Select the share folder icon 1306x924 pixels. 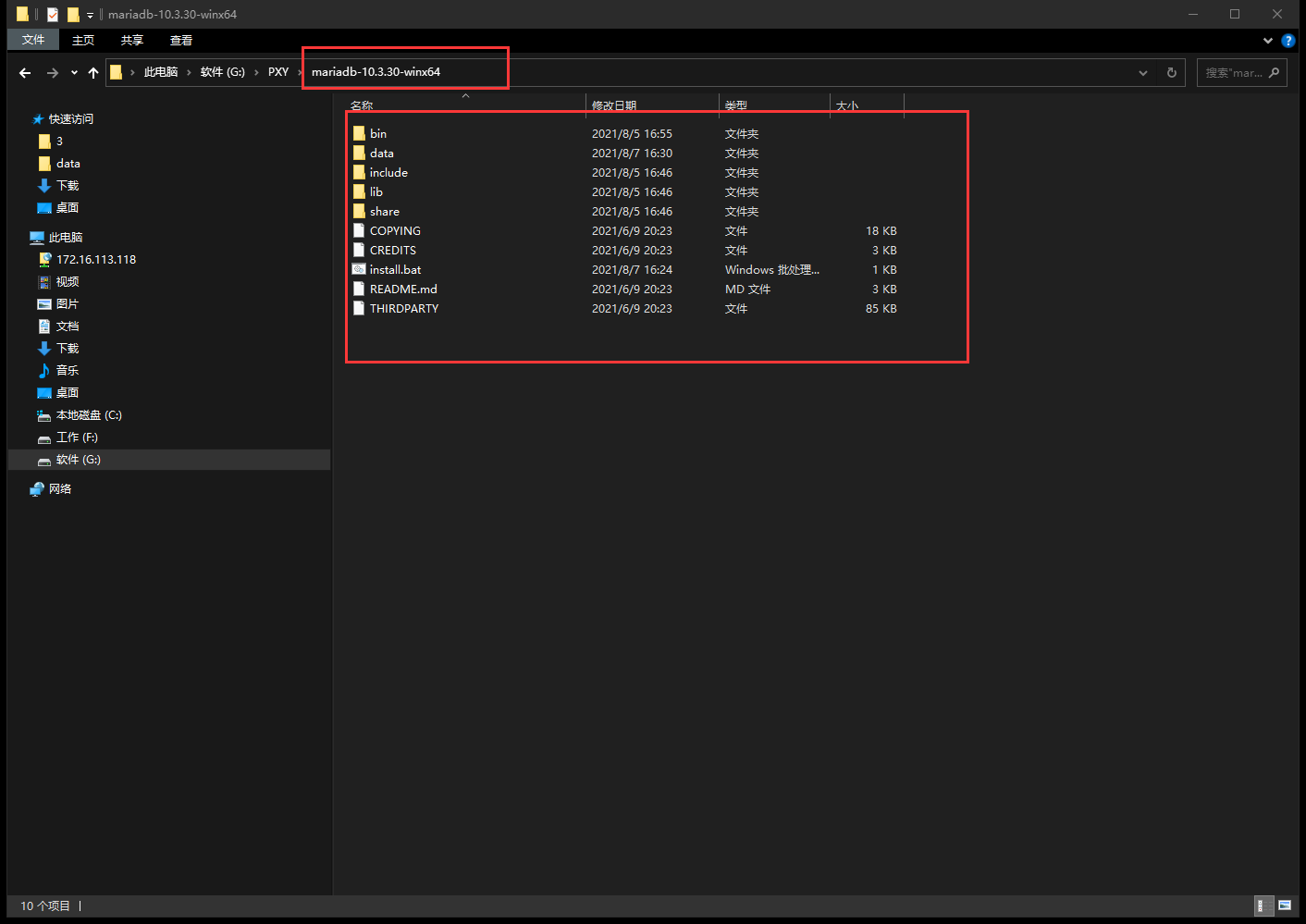[359, 211]
